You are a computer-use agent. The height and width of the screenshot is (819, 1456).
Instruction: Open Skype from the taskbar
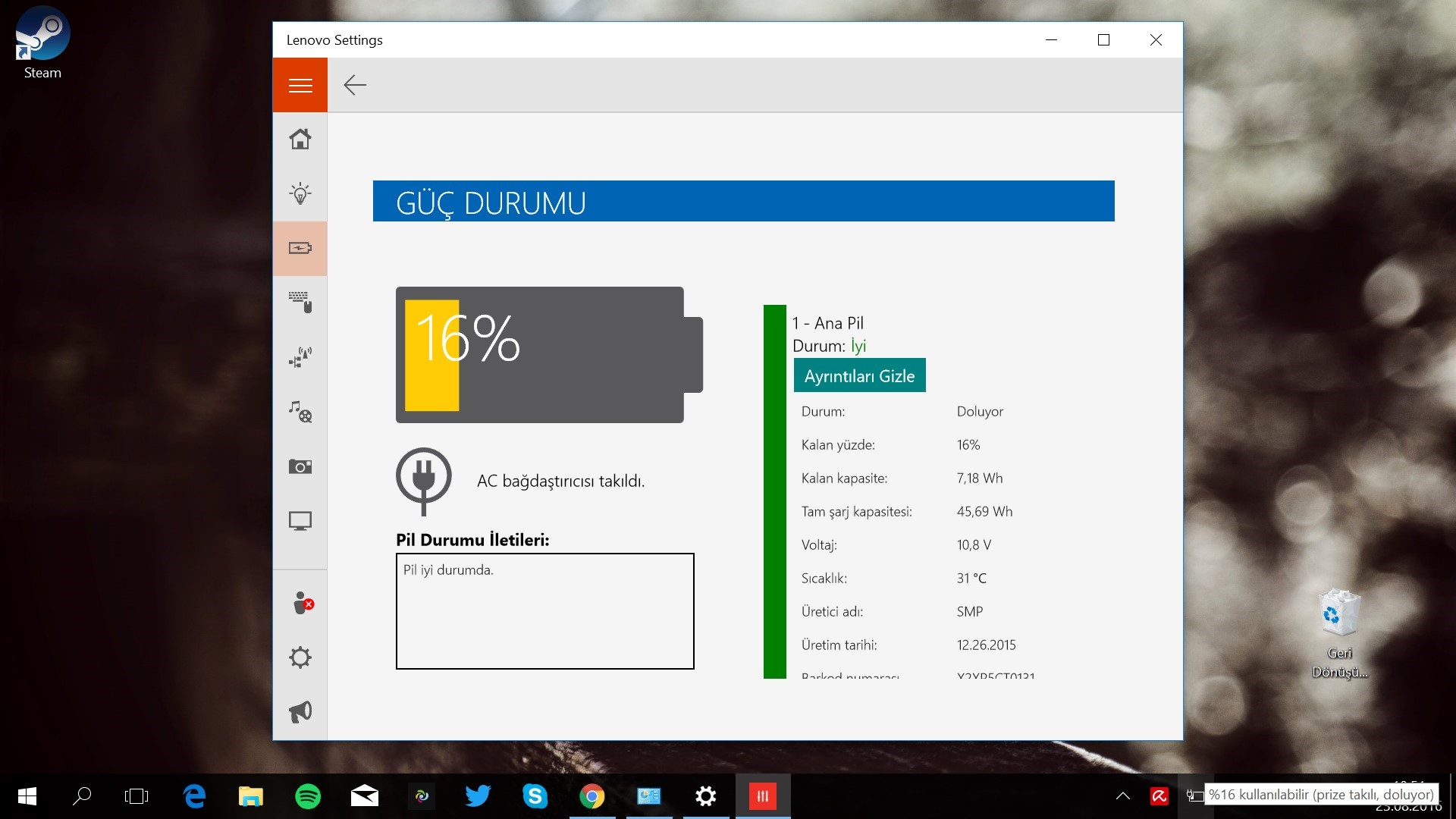(535, 796)
